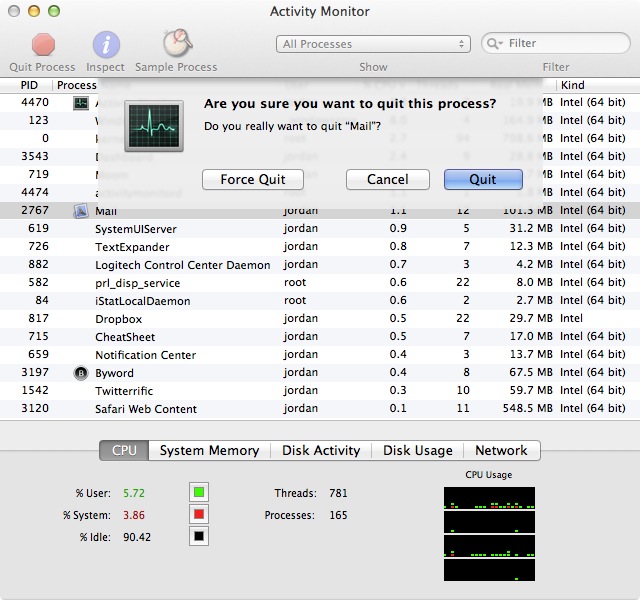Click the Sample Process magnifier icon
The image size is (640, 600).
[178, 43]
